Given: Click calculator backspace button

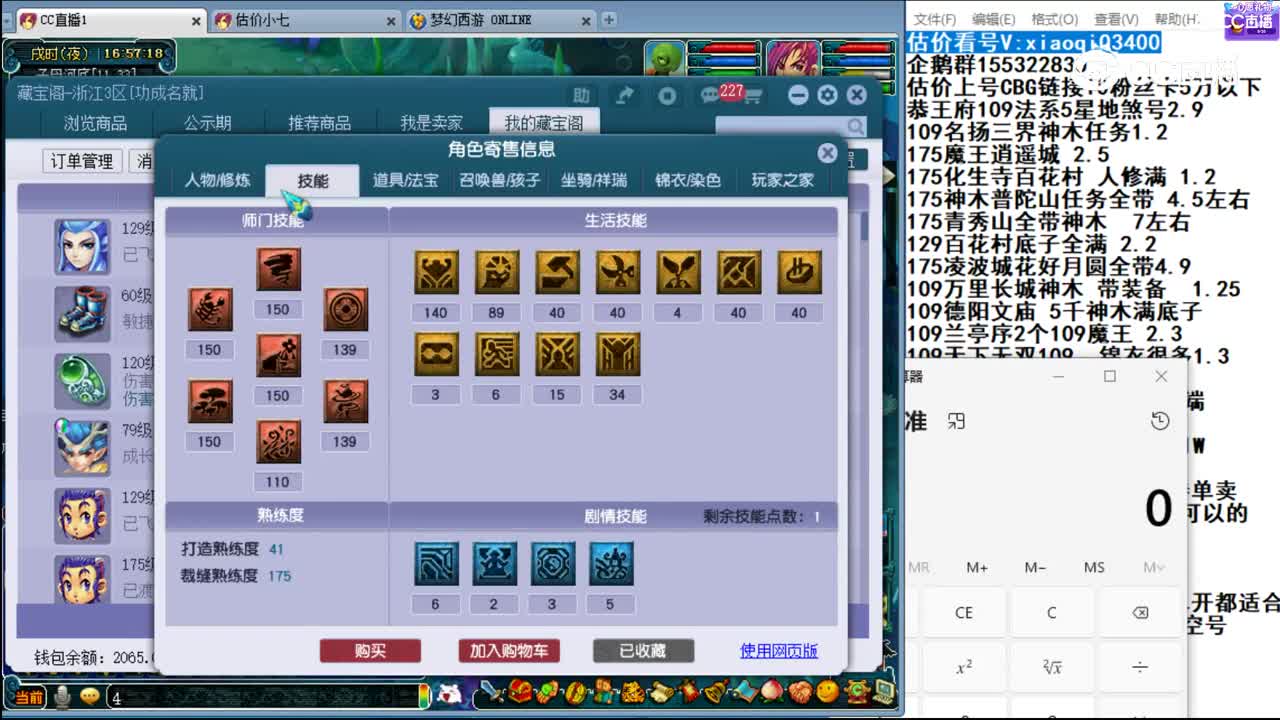Looking at the screenshot, I should [1139, 613].
